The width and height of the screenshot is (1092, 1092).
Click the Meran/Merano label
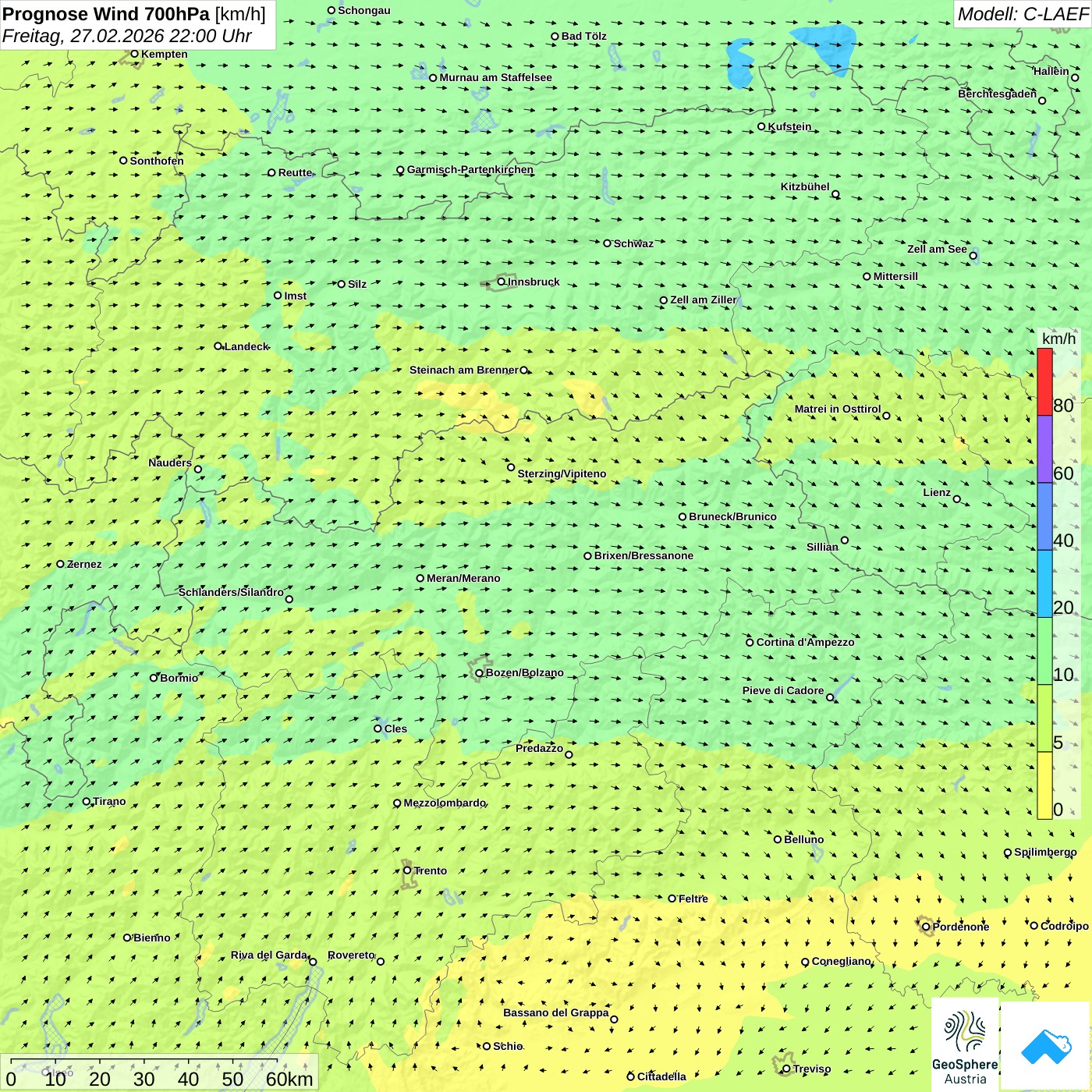point(463,578)
